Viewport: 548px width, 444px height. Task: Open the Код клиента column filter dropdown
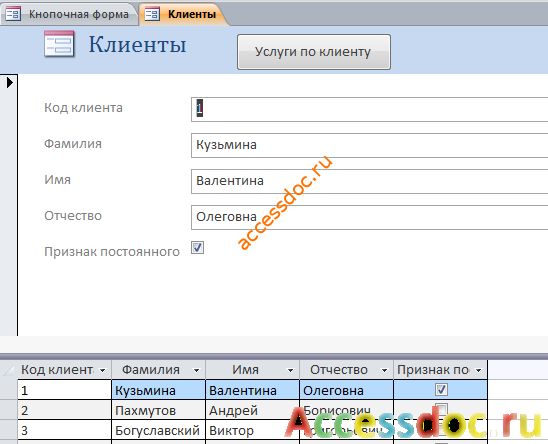point(102,370)
